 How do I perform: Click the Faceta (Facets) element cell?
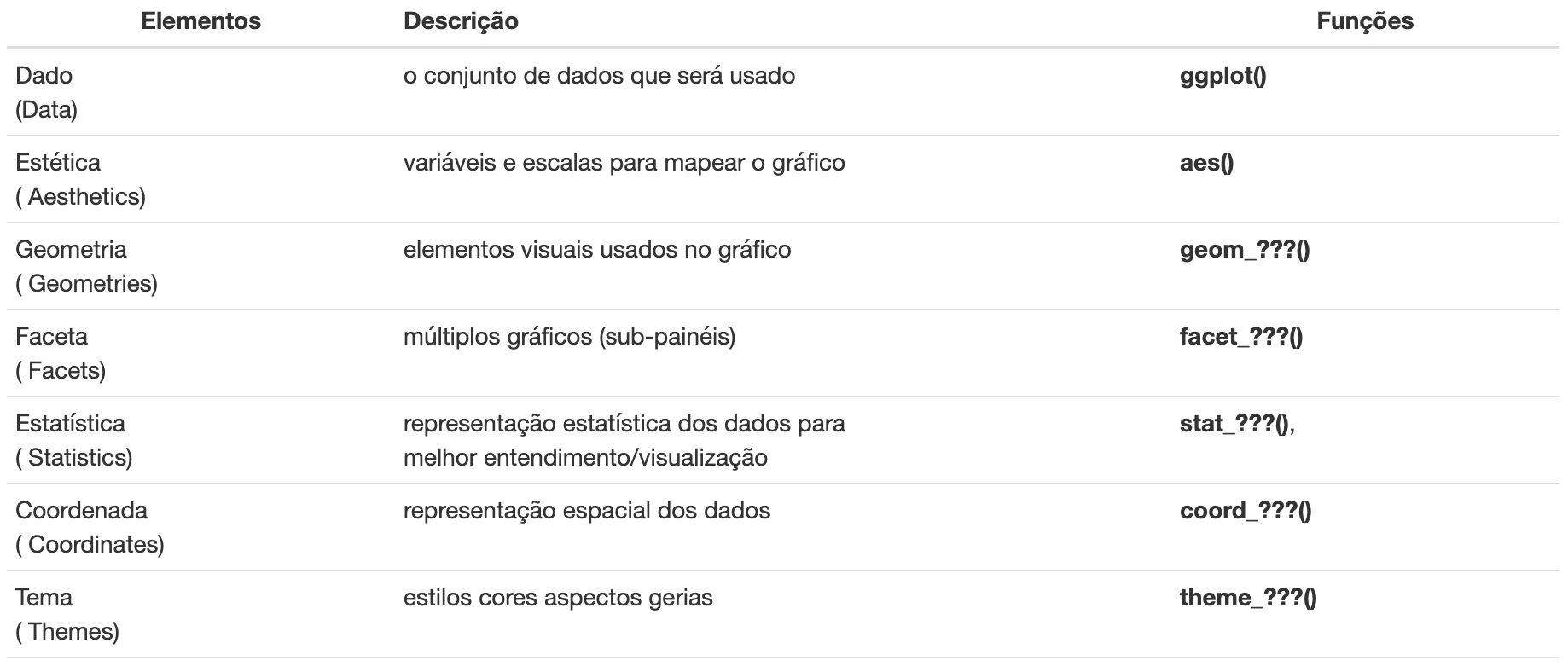61,353
